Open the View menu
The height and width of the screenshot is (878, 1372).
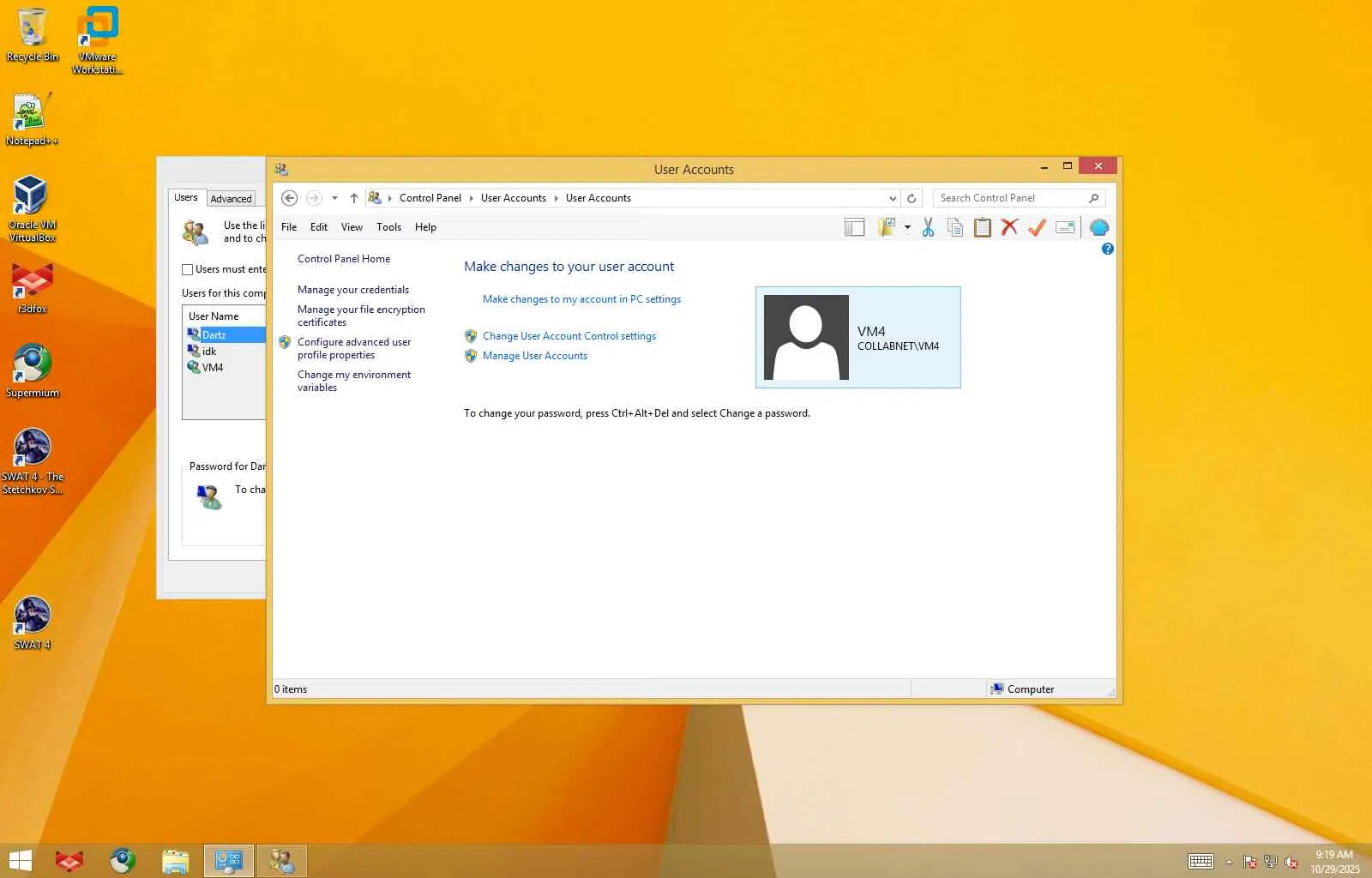coord(352,227)
